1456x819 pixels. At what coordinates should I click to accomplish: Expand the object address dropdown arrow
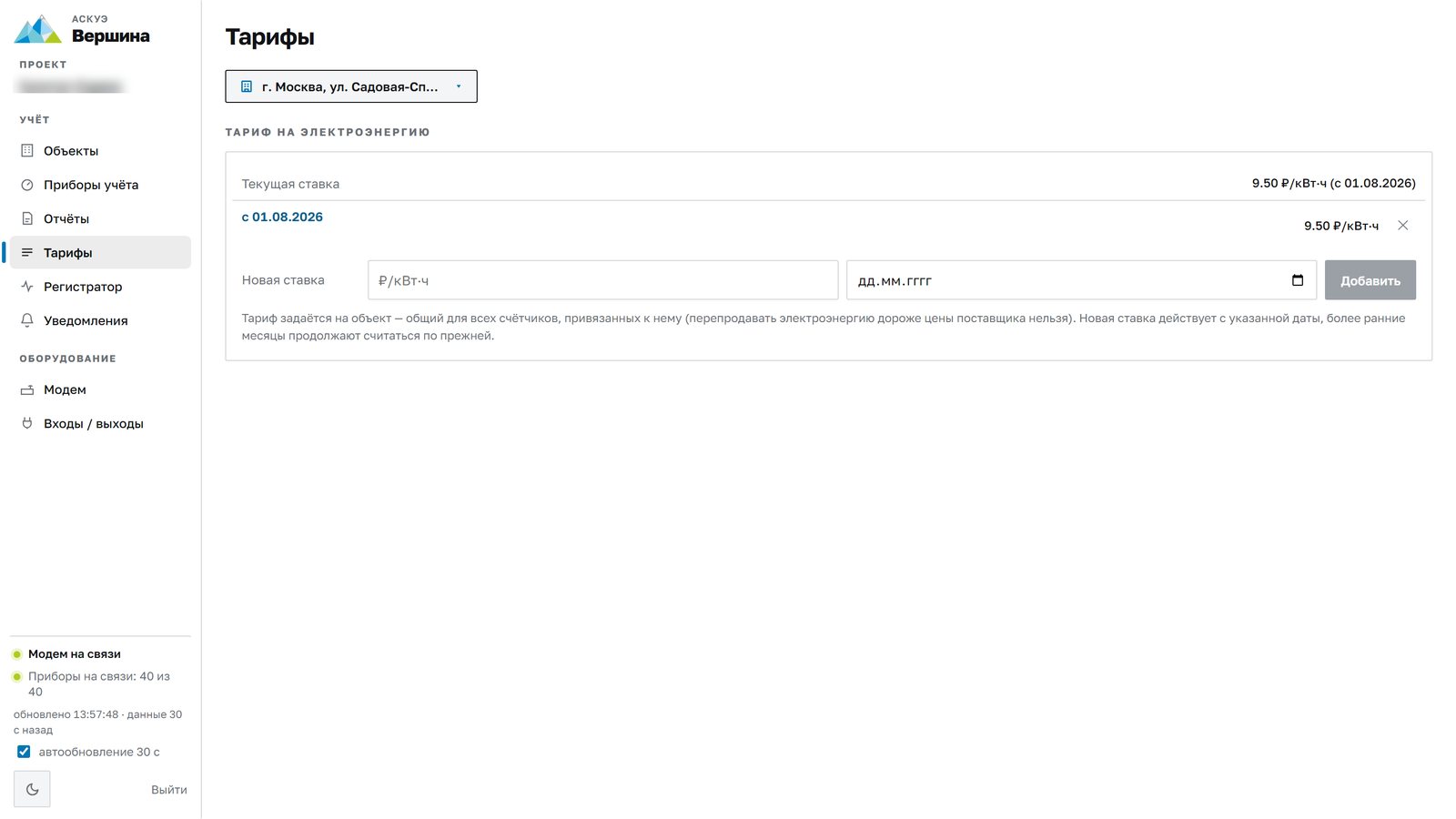click(x=459, y=86)
